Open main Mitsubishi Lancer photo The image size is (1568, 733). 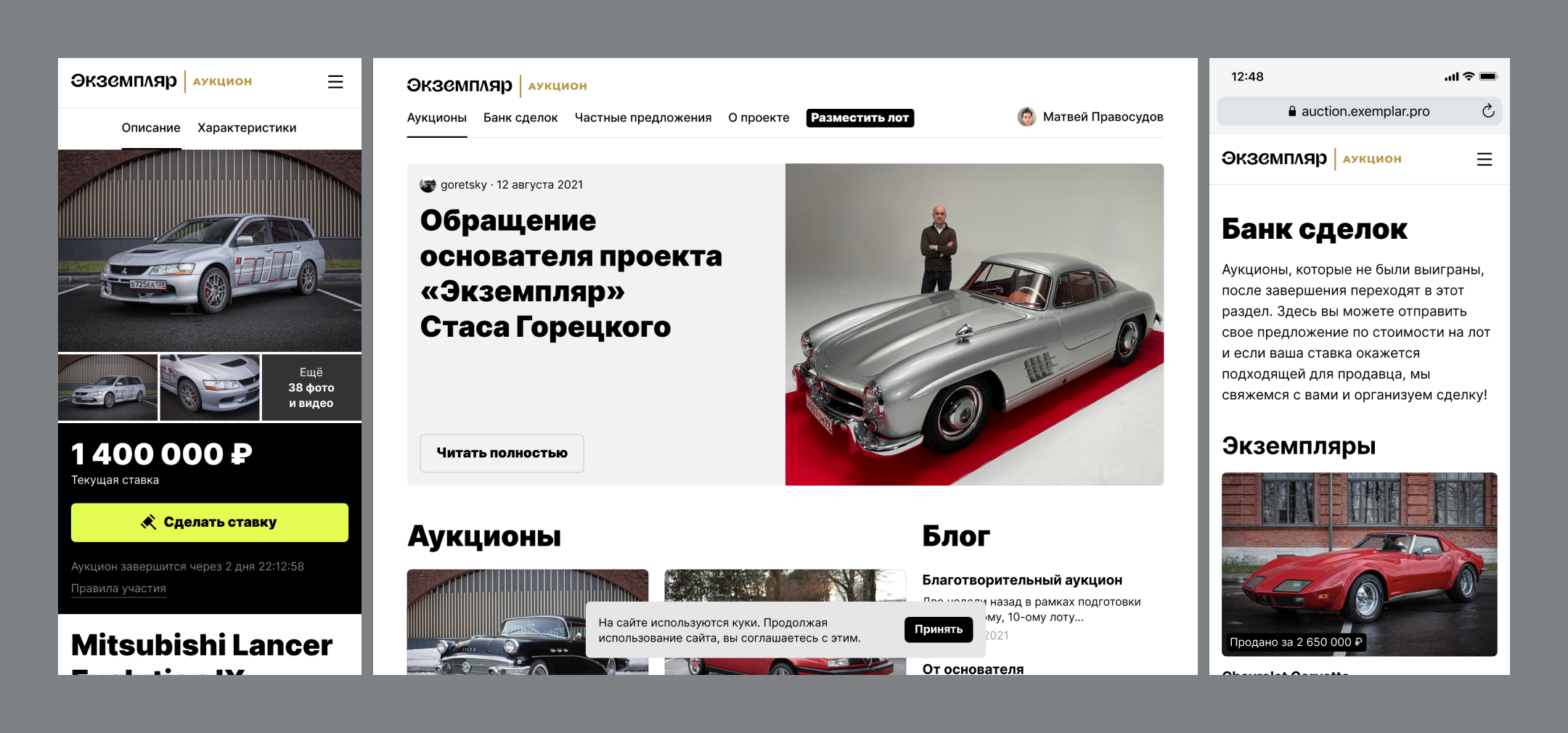click(210, 251)
